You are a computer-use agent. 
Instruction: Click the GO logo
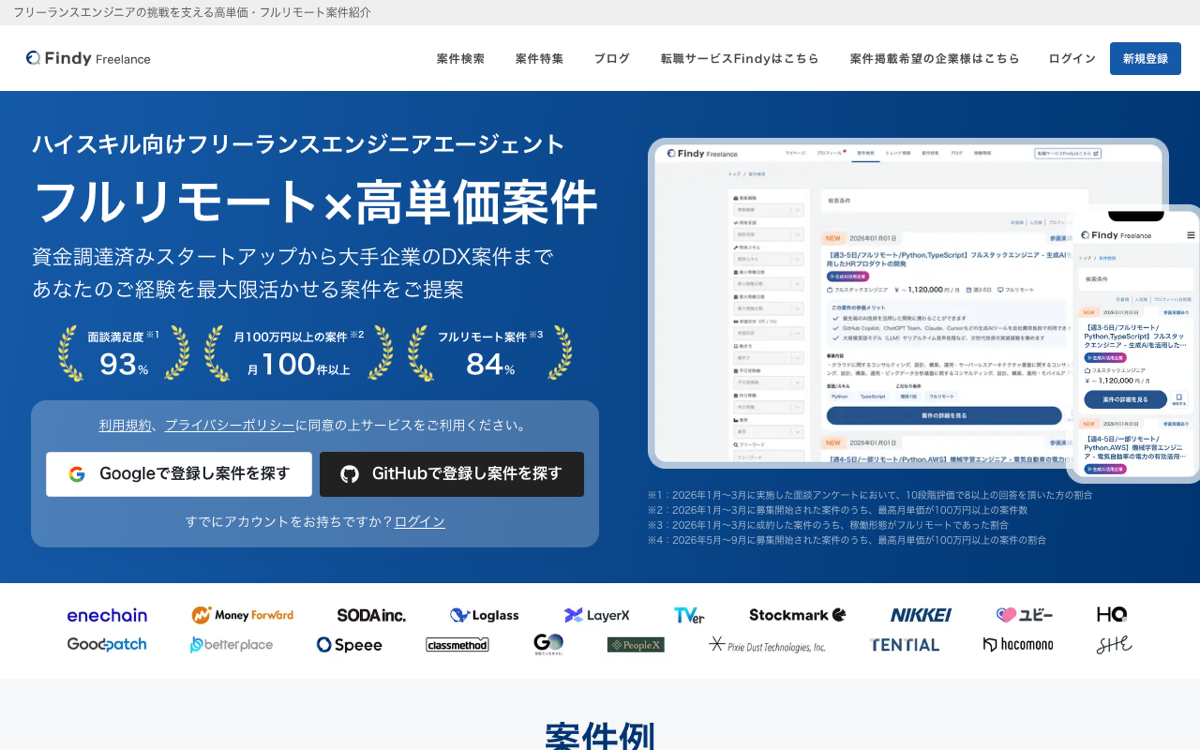click(x=548, y=644)
